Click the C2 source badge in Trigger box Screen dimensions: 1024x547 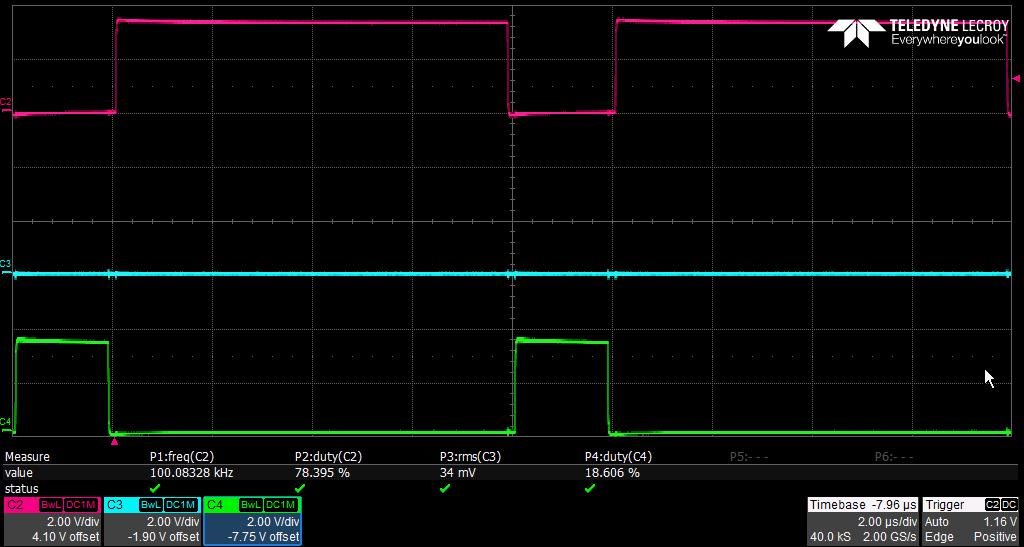coord(992,505)
